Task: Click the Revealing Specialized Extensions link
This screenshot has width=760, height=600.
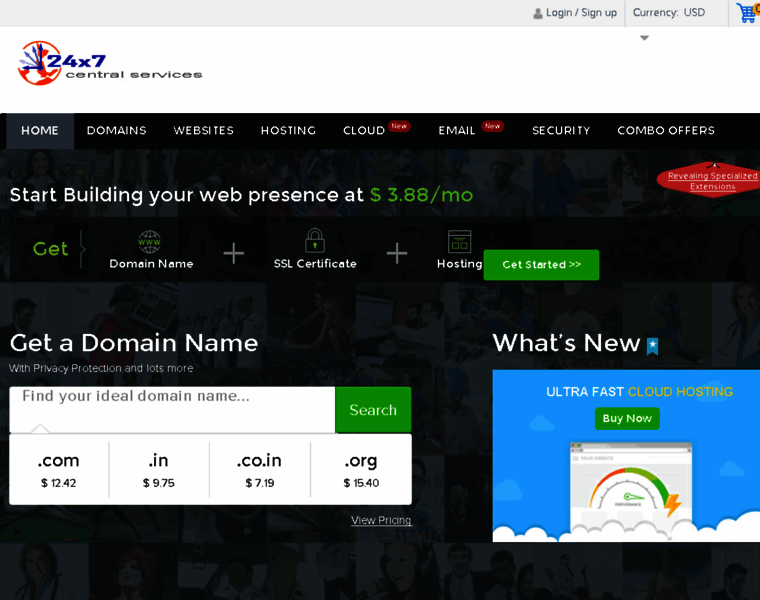Action: tap(712, 181)
